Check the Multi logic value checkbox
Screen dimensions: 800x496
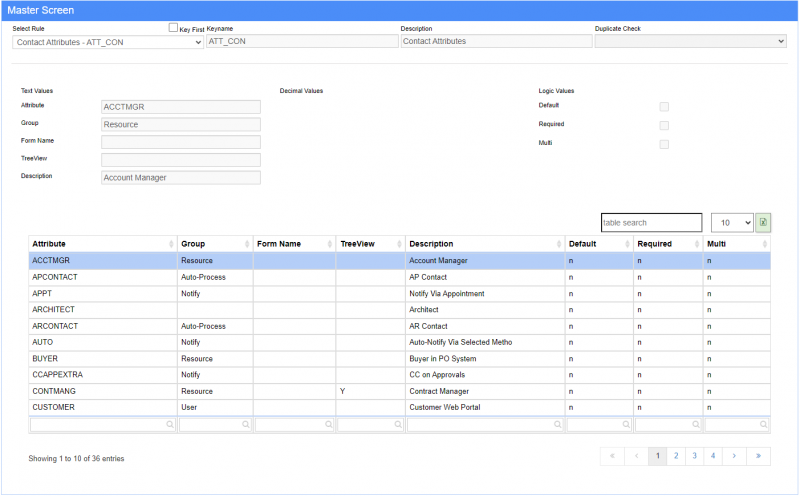coord(664,144)
